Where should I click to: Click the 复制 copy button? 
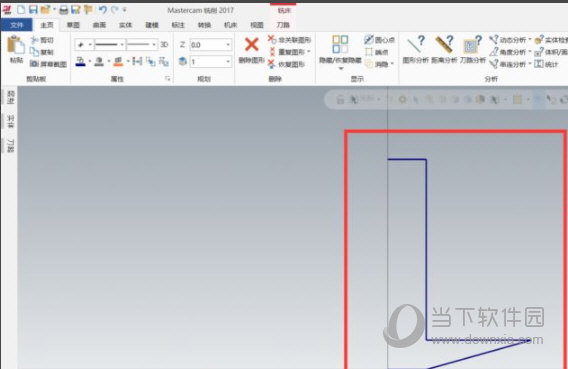tap(42, 52)
